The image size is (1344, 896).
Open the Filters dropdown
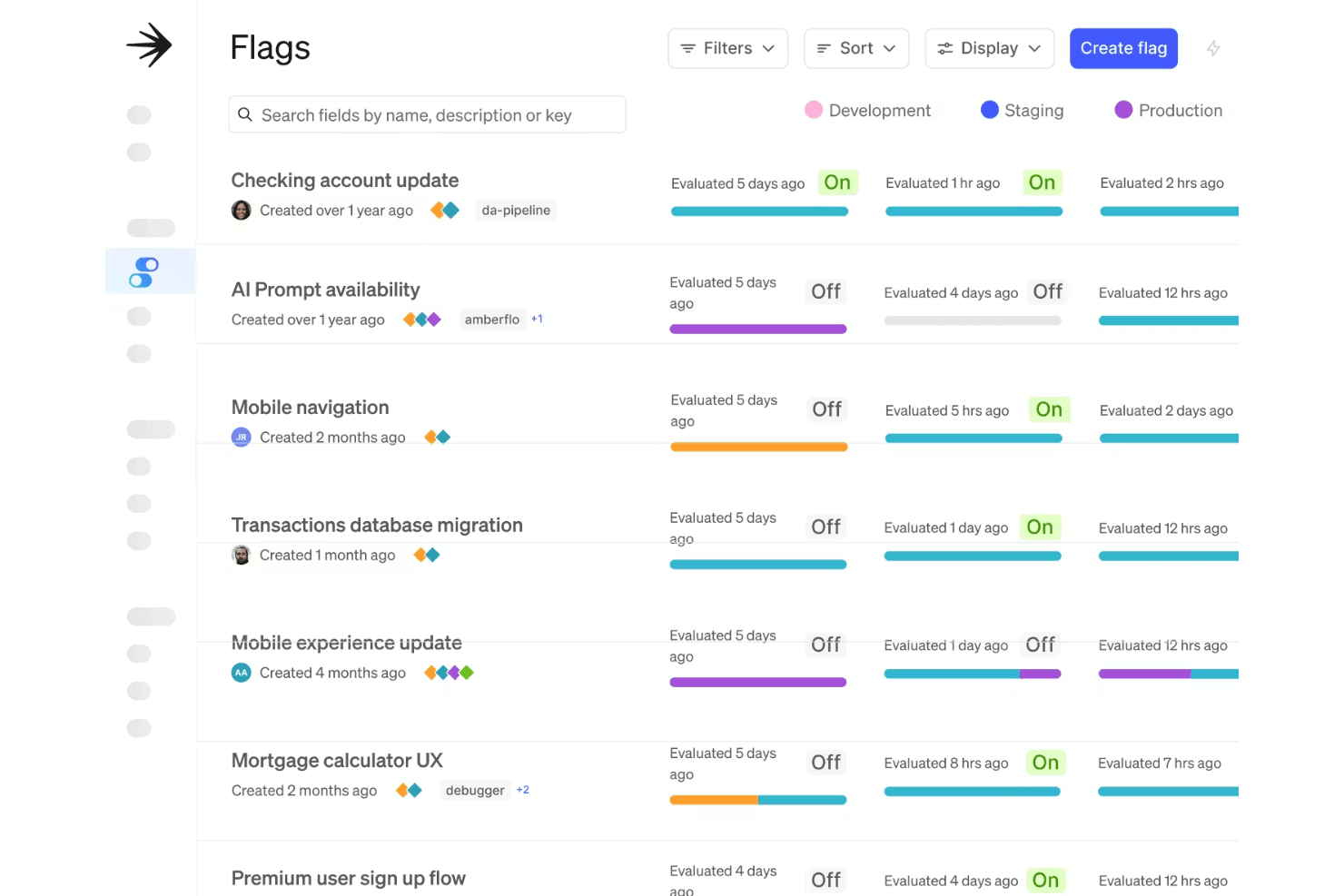pyautogui.click(x=728, y=49)
